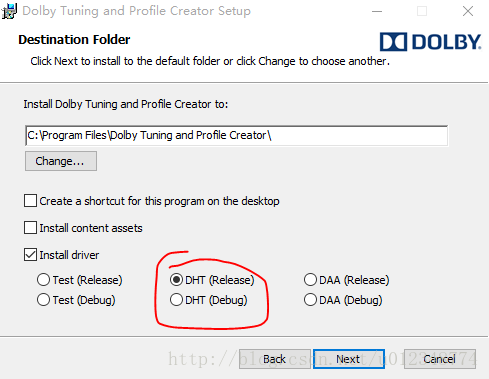Cancel the installation

coord(440,359)
